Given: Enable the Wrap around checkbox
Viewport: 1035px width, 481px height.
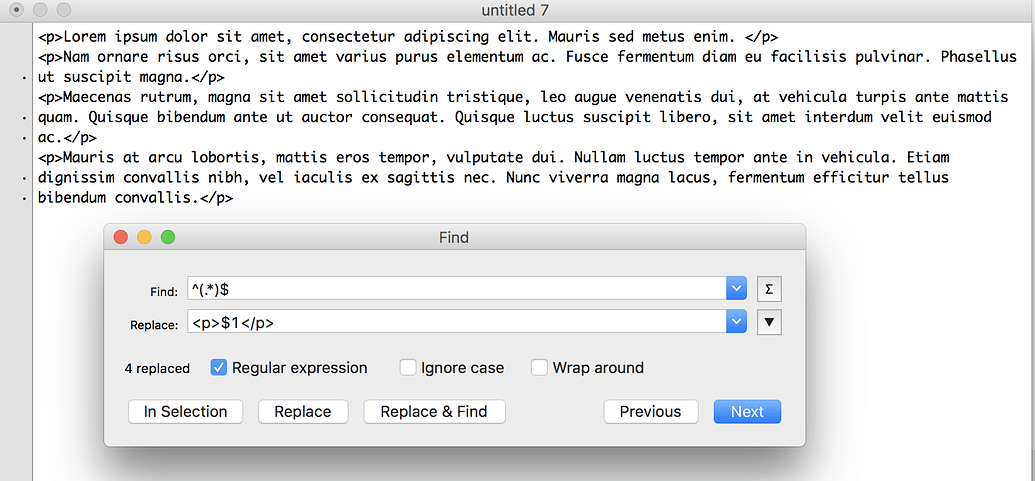Looking at the screenshot, I should click(x=540, y=368).
